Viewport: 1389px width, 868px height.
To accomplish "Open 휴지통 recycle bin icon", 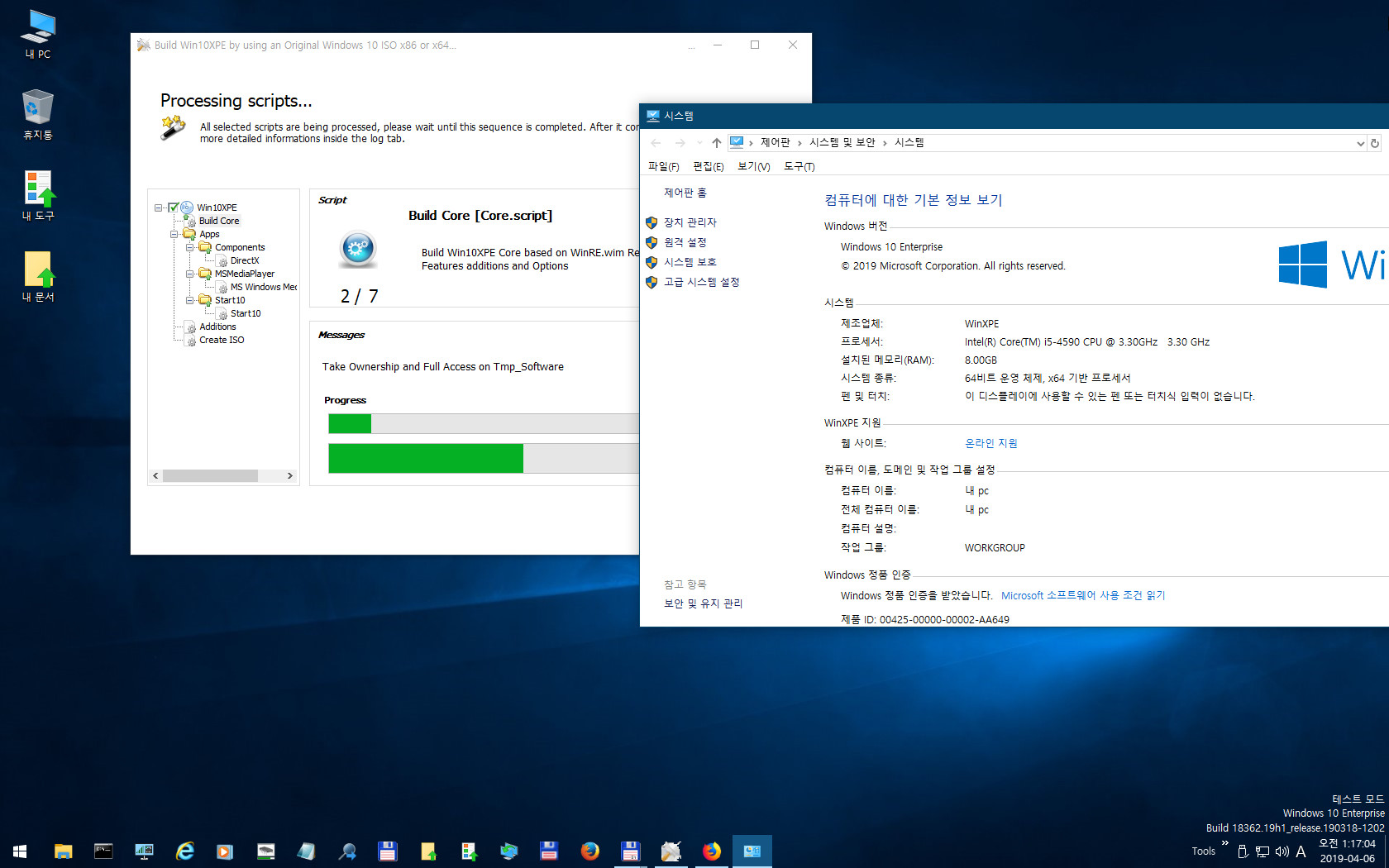I will [x=38, y=115].
